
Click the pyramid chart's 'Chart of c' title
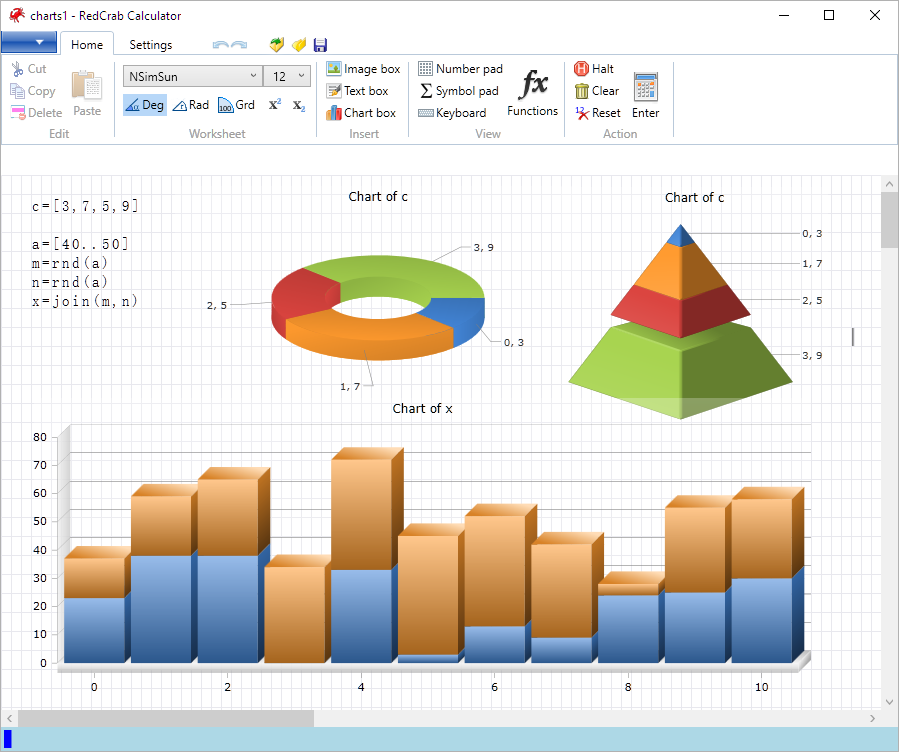[694, 198]
